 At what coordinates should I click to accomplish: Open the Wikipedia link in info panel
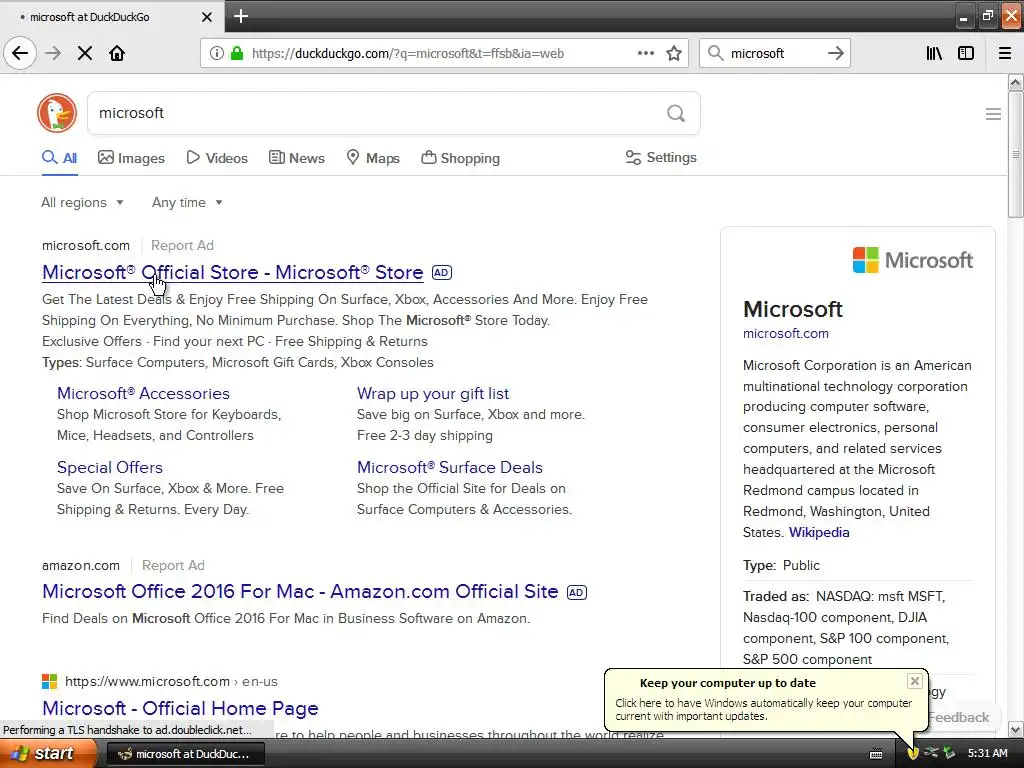click(x=819, y=532)
